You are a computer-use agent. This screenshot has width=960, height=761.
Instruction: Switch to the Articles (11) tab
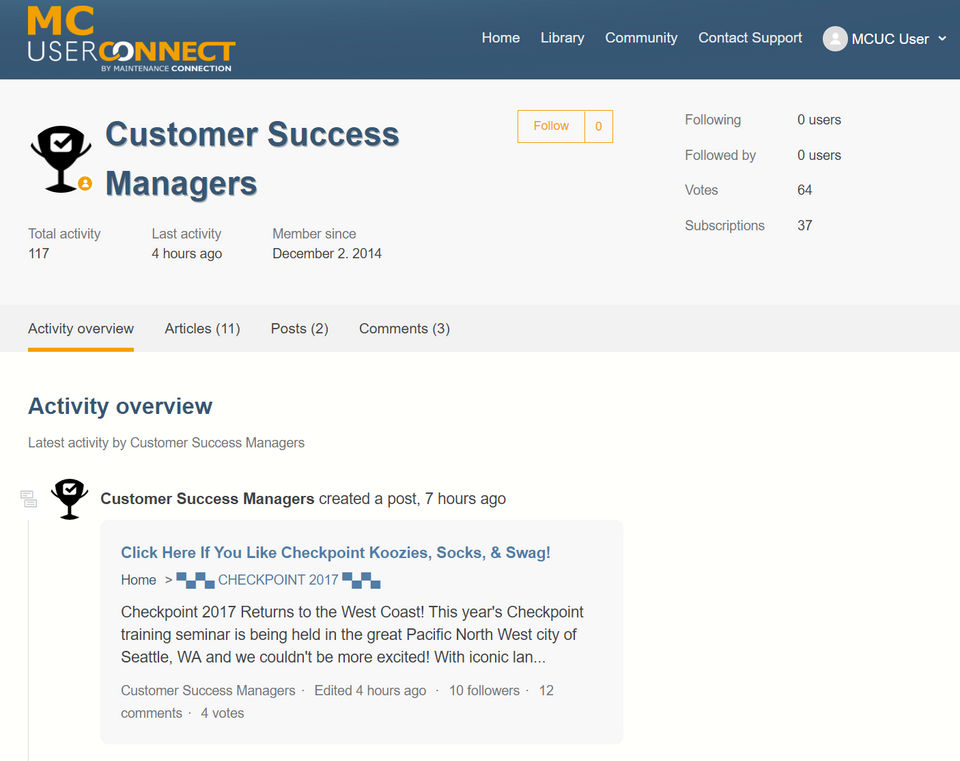coord(202,329)
